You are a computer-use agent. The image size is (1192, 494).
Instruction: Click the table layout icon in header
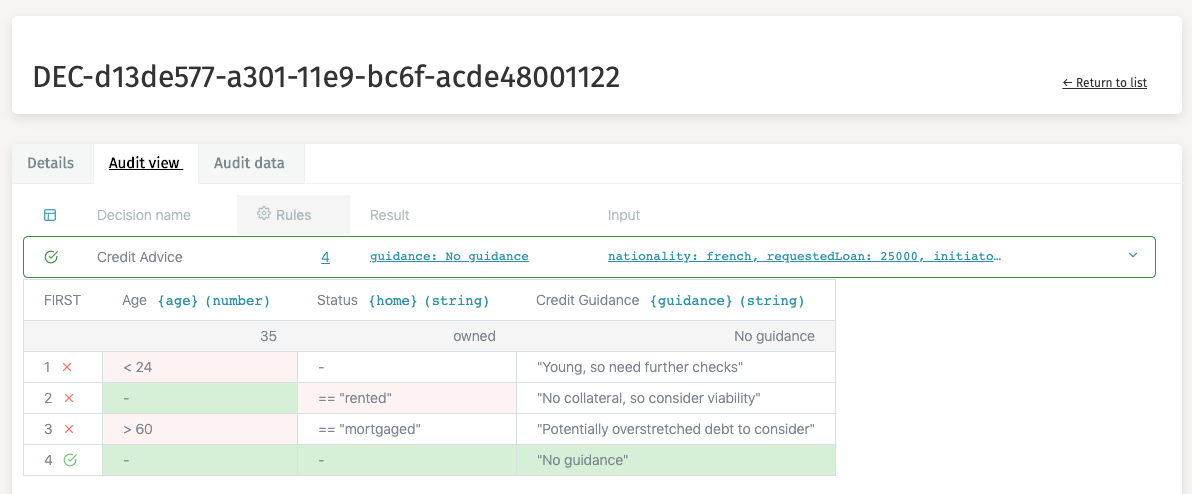50,215
